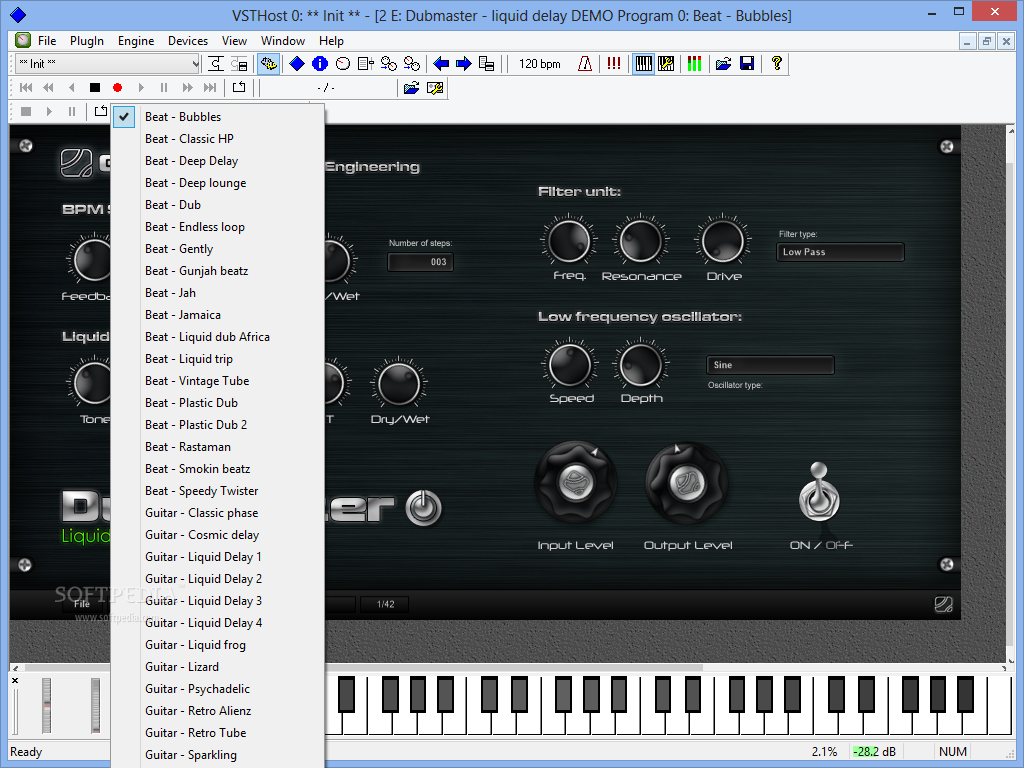Screen dimensions: 1024x768
Task: Click the blue diamond plugin window icon
Action: pos(297,63)
